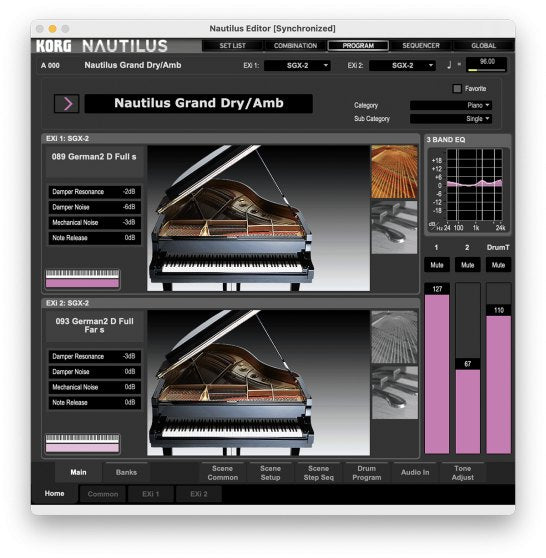This screenshot has height=558, width=546.
Task: Open the EXi 1 SGX-2 dropdown
Action: (297, 65)
